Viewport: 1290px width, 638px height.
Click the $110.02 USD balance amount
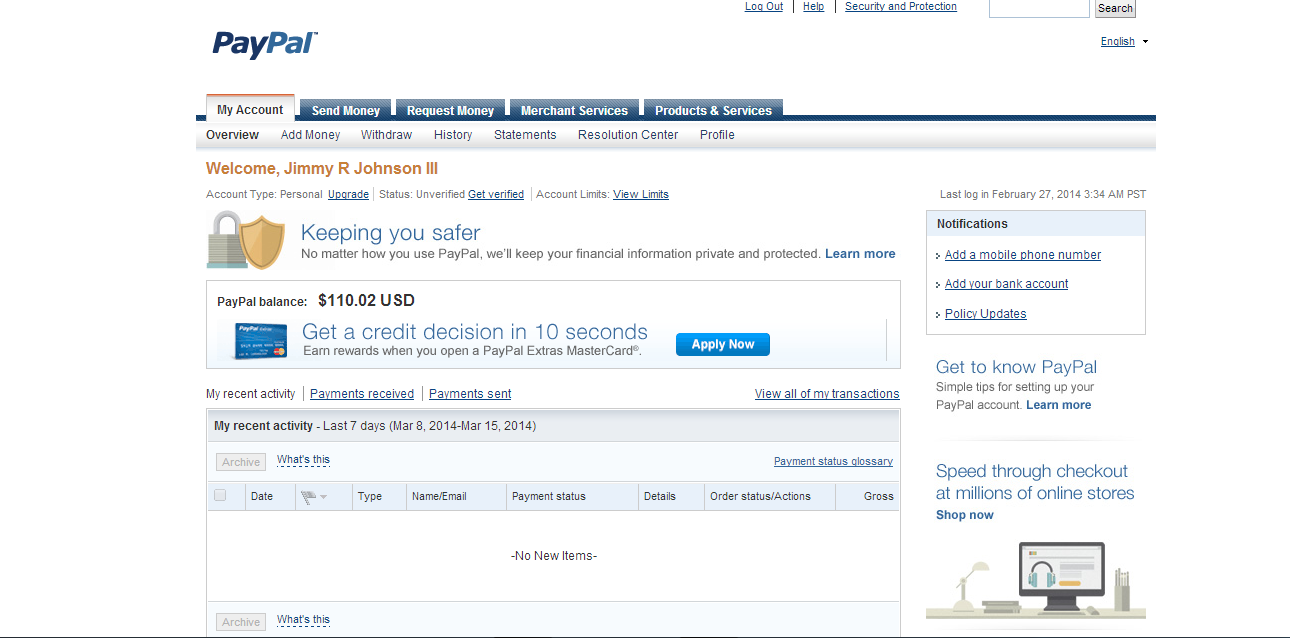tap(366, 300)
